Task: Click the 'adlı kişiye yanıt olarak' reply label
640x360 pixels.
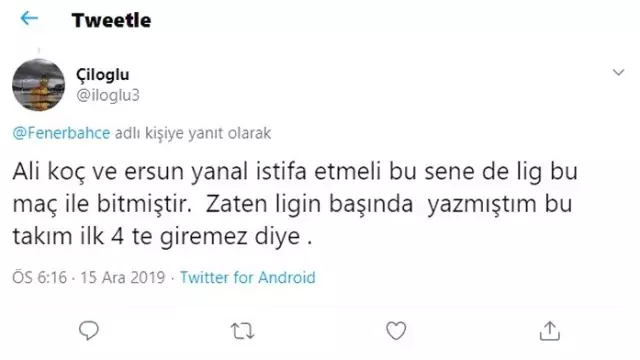Action: point(193,133)
